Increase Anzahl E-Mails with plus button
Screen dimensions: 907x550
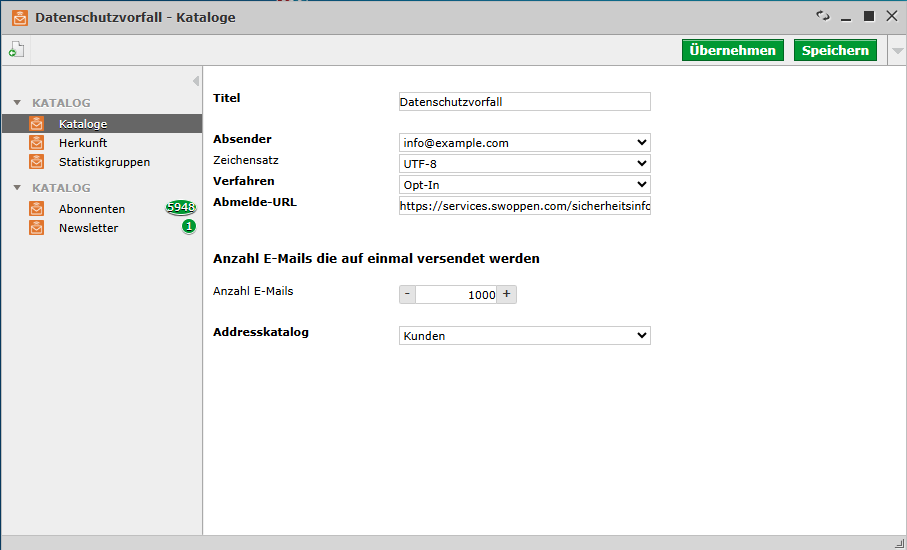506,294
